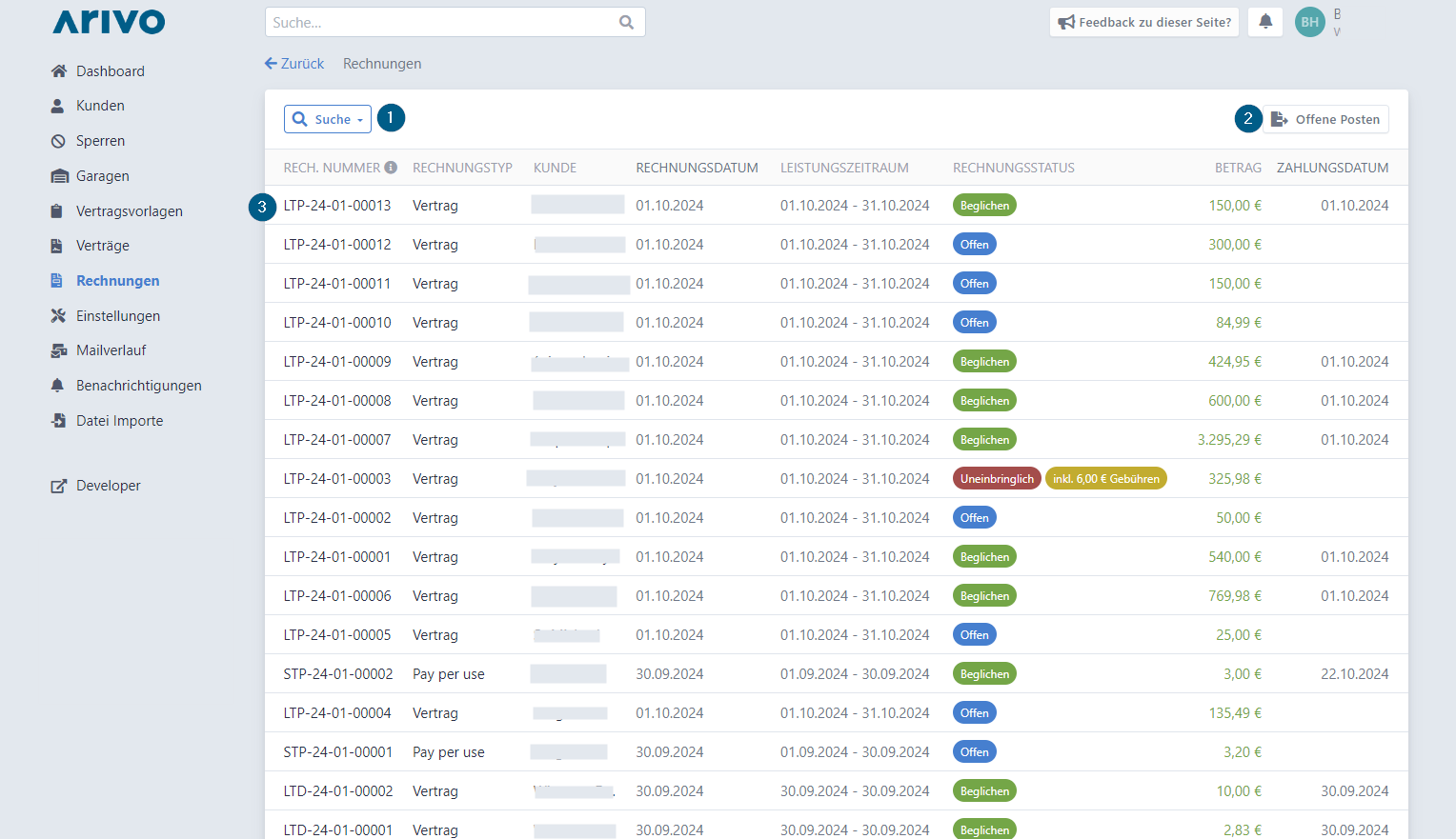Open the Dashboard home icon
The width and height of the screenshot is (1456, 839).
tap(59, 71)
